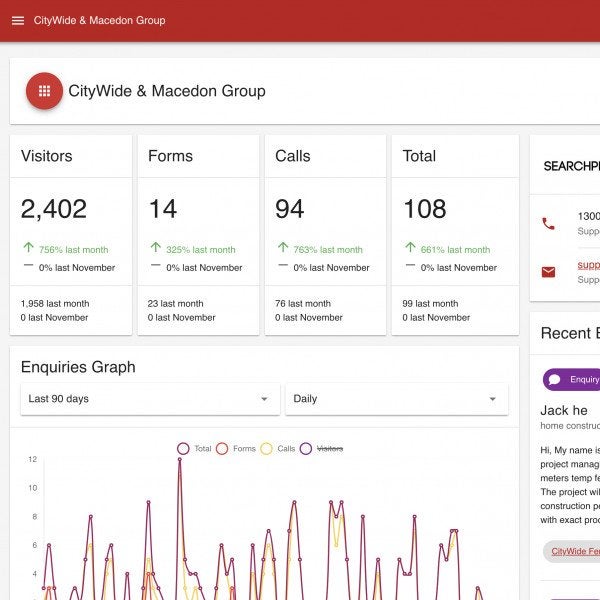Viewport: 600px width, 600px height.
Task: Click the Enquiries Graph heading
Action: pos(78,367)
